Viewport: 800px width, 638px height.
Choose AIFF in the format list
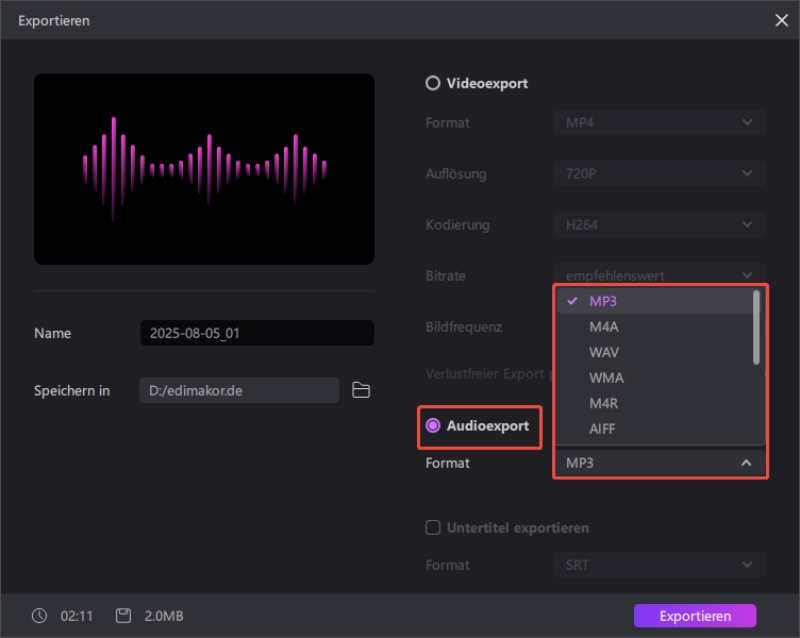click(655, 429)
